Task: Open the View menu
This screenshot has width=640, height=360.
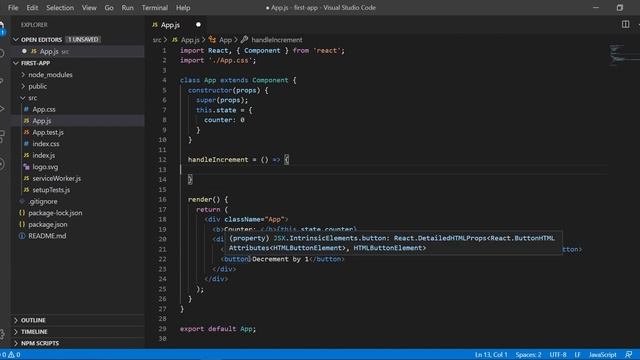Action: [89, 8]
